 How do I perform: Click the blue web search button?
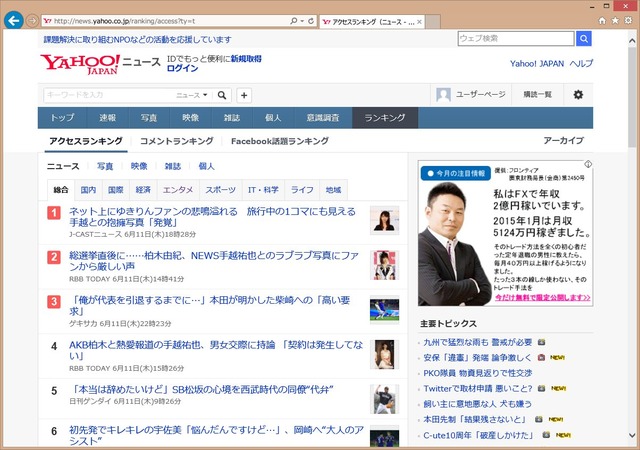tap(584, 39)
